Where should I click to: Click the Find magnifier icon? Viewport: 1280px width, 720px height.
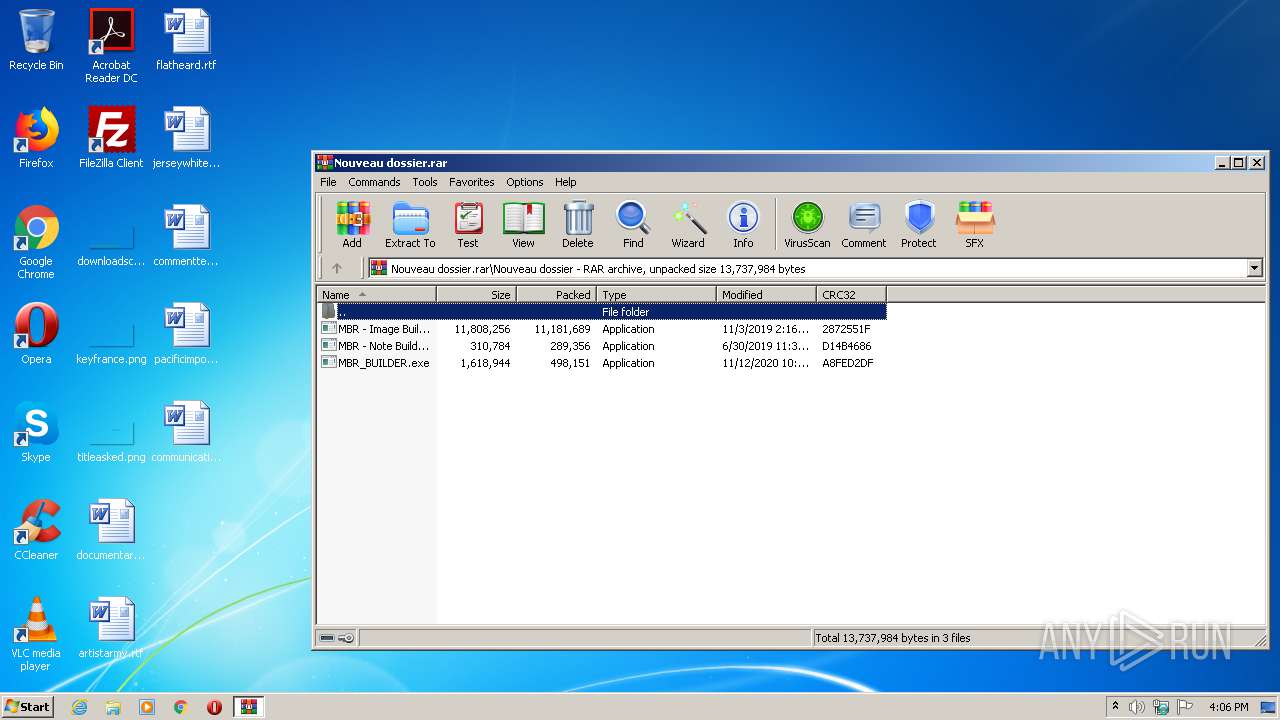point(633,225)
